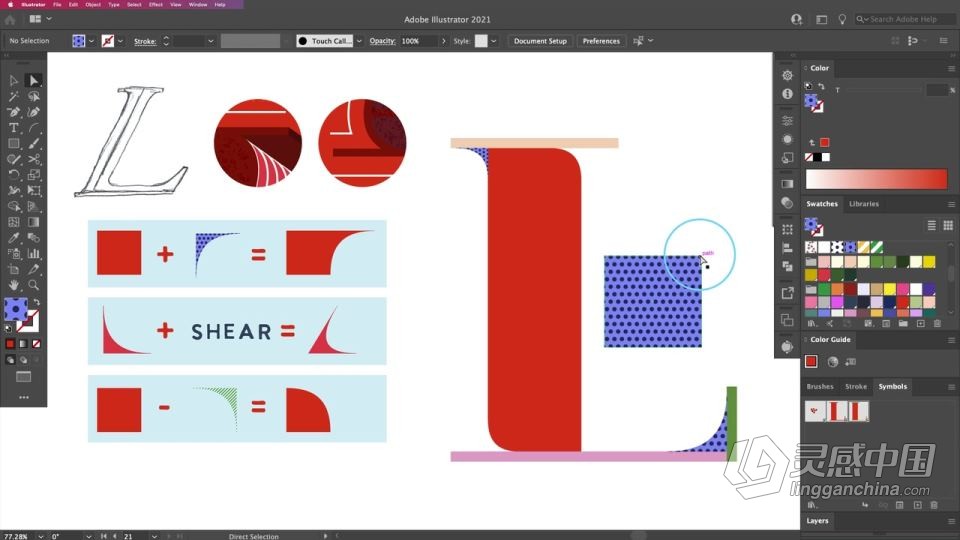Select the Hand tool
The image size is (960, 540).
[13, 285]
